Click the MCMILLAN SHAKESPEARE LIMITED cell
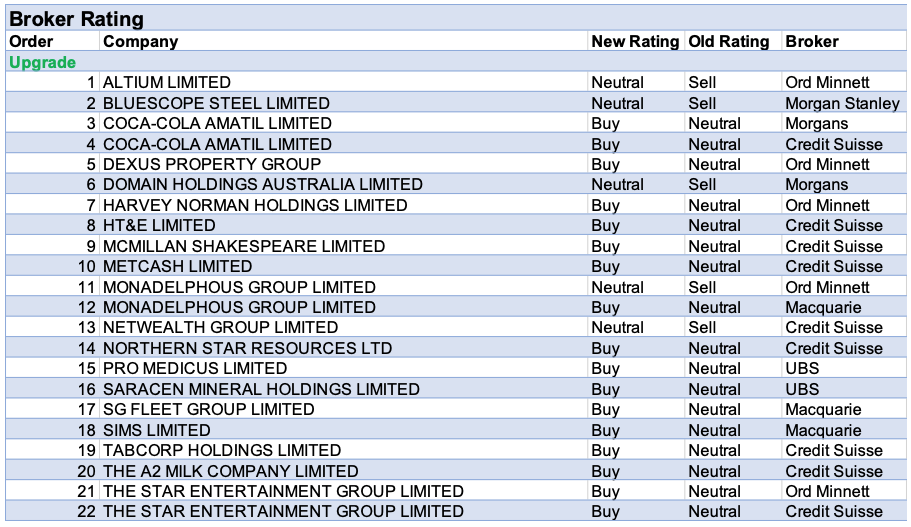Image resolution: width=911 pixels, height=527 pixels. 244,246
